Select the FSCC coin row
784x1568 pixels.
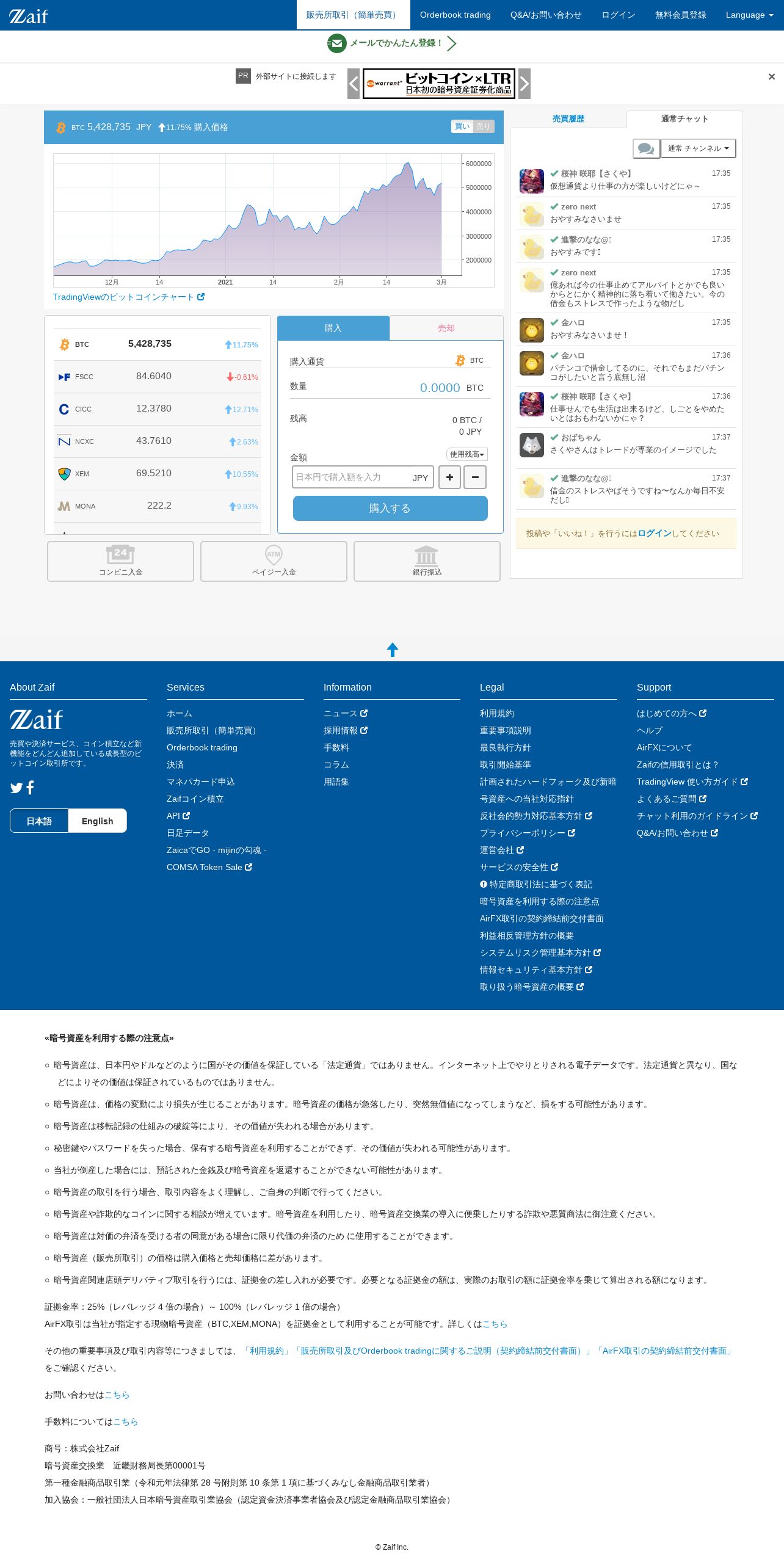coord(158,377)
